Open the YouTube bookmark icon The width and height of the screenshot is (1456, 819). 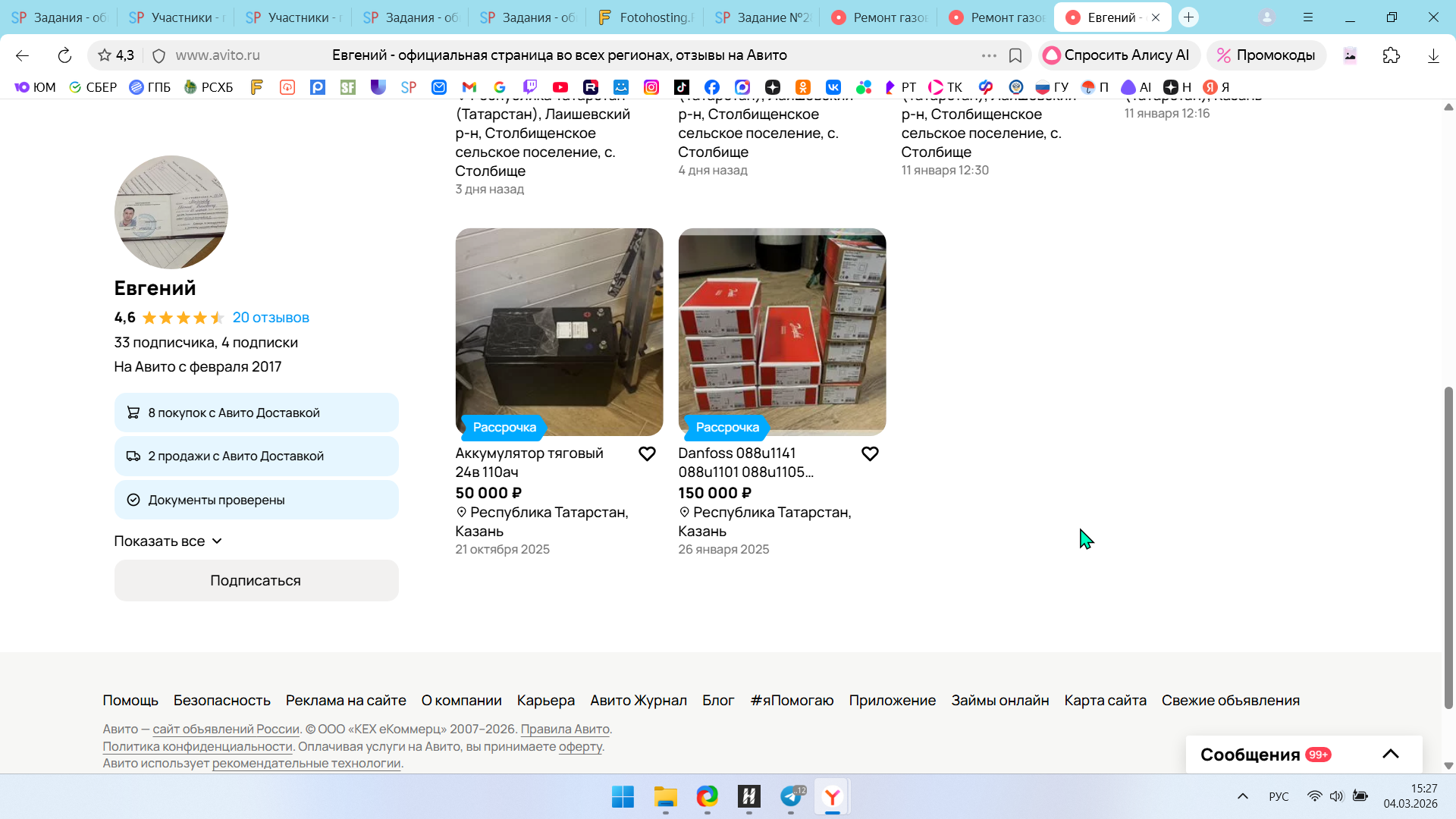click(560, 87)
